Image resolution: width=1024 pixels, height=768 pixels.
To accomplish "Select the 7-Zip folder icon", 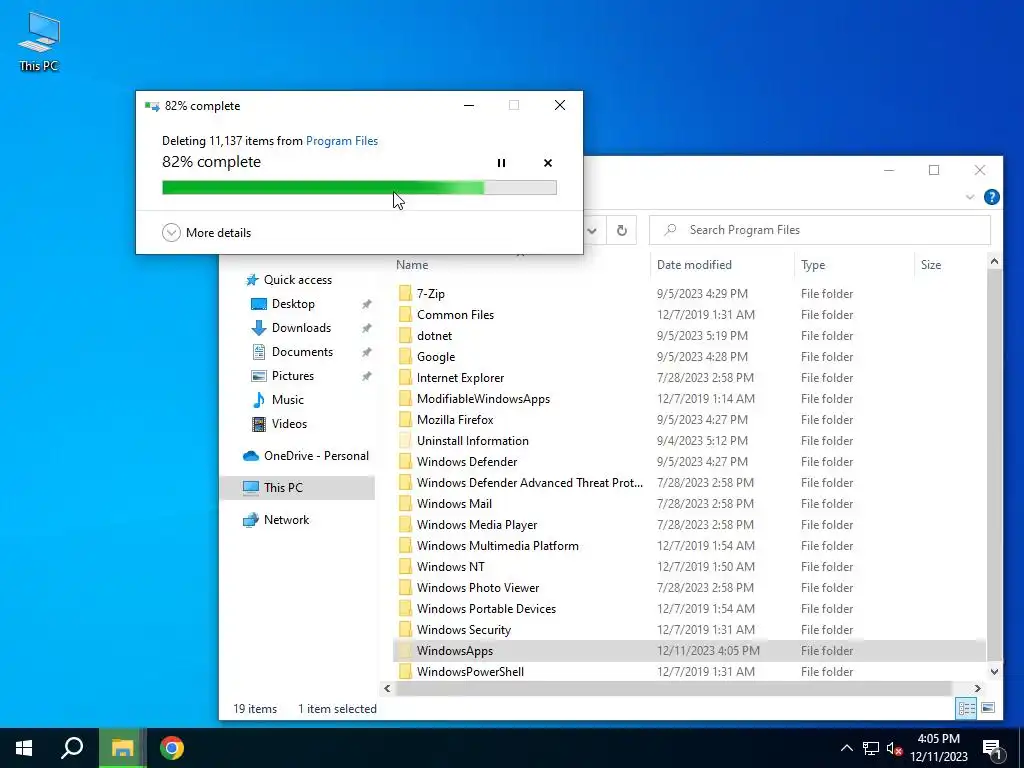I will 405,293.
